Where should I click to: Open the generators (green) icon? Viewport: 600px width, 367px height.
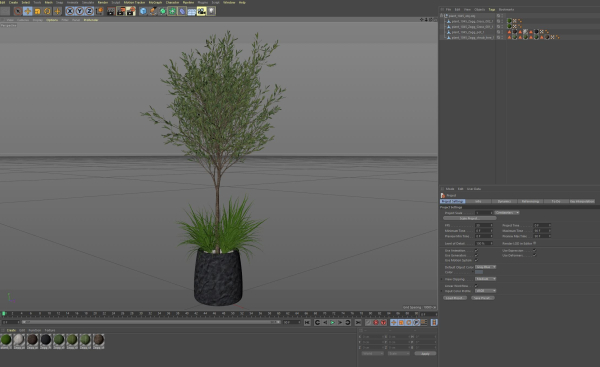pyautogui.click(x=163, y=11)
